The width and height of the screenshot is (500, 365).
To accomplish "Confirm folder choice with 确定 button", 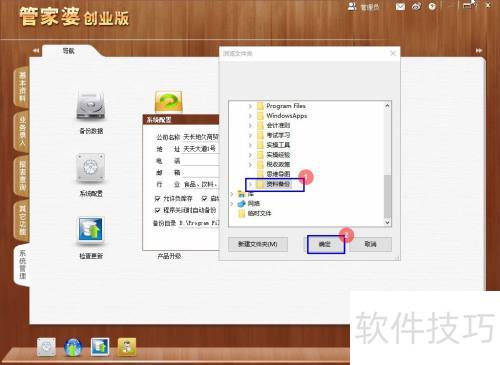I will click(x=325, y=244).
